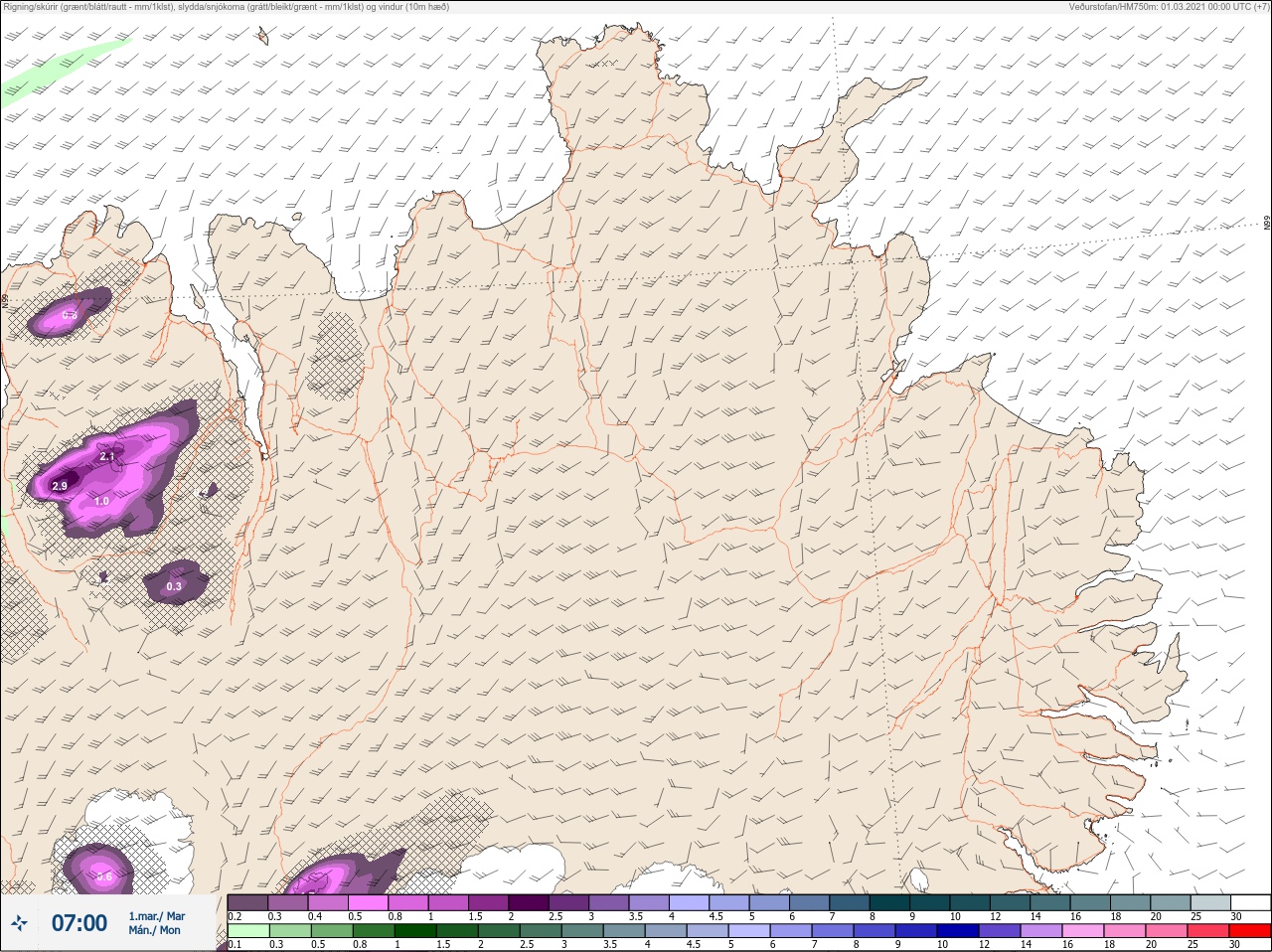Click the N66 latitude label at right edge
1272x952 pixels.
pos(1267,224)
